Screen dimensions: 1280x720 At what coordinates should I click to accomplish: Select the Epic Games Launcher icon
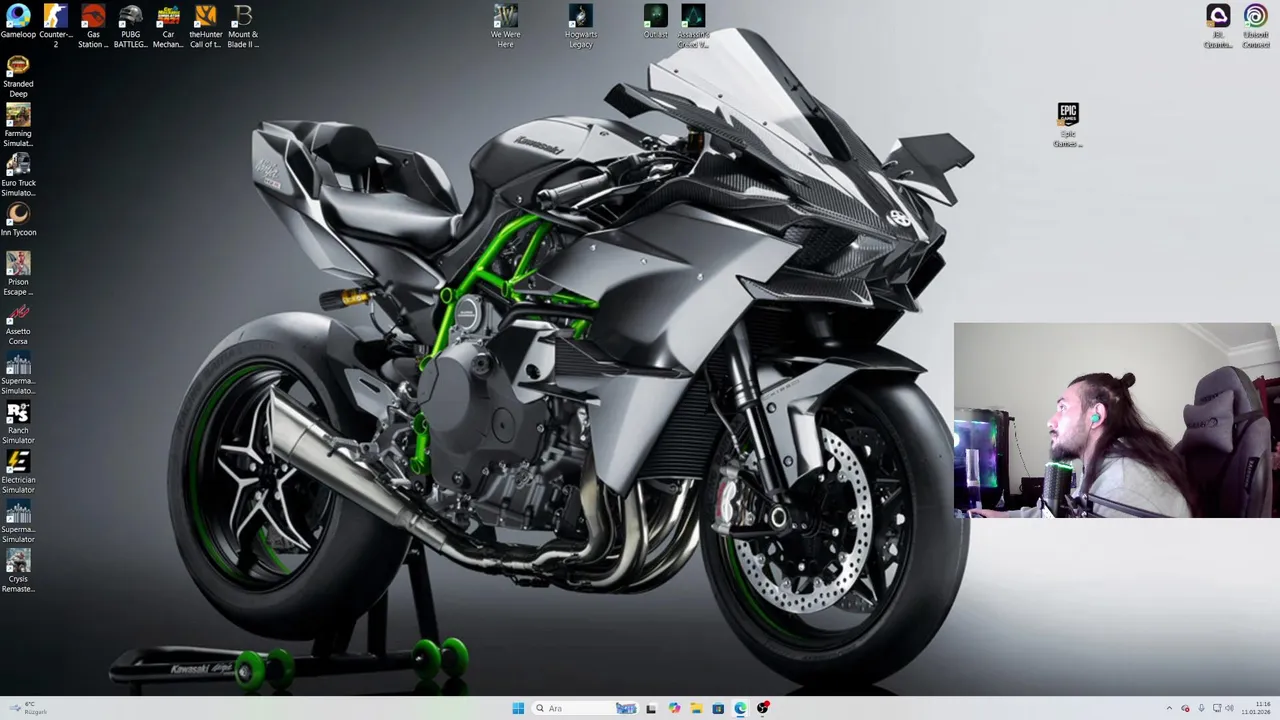(x=1068, y=125)
